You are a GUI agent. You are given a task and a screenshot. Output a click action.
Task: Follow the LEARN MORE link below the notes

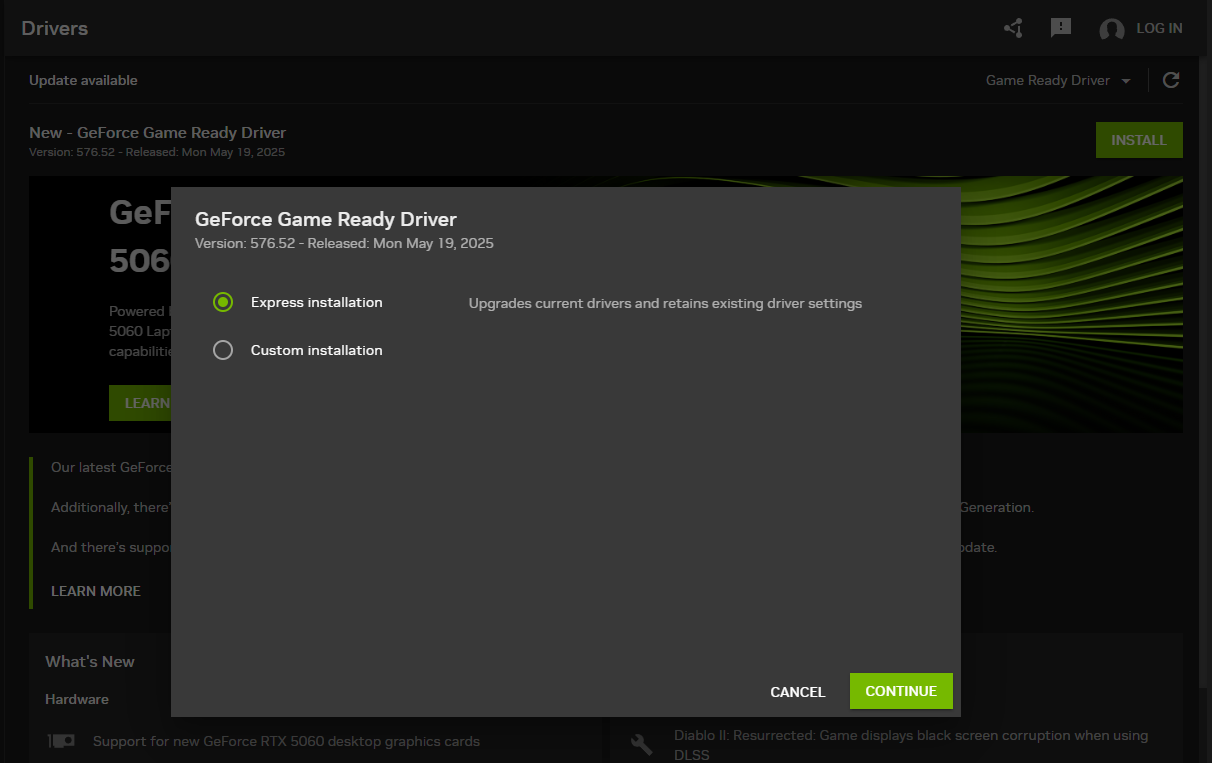click(96, 591)
